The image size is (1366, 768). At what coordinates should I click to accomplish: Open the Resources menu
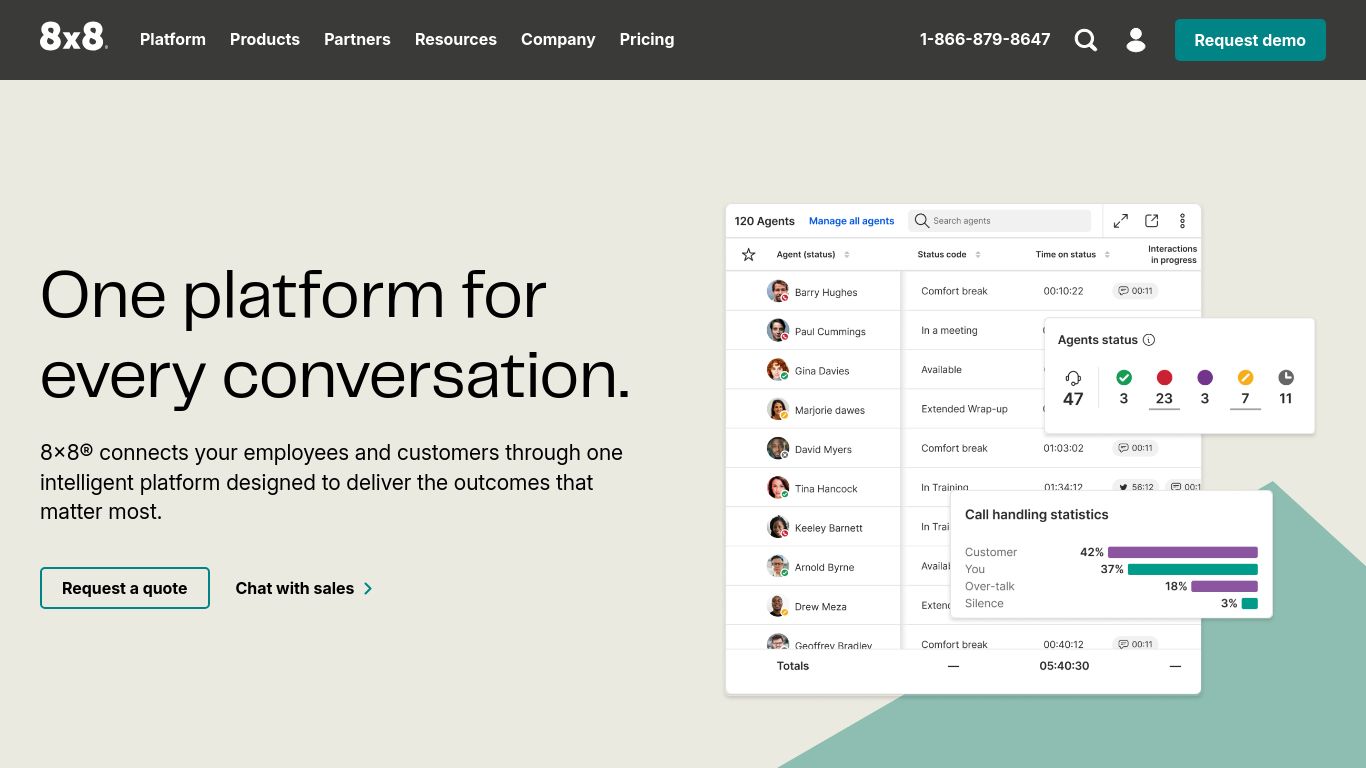coord(456,39)
